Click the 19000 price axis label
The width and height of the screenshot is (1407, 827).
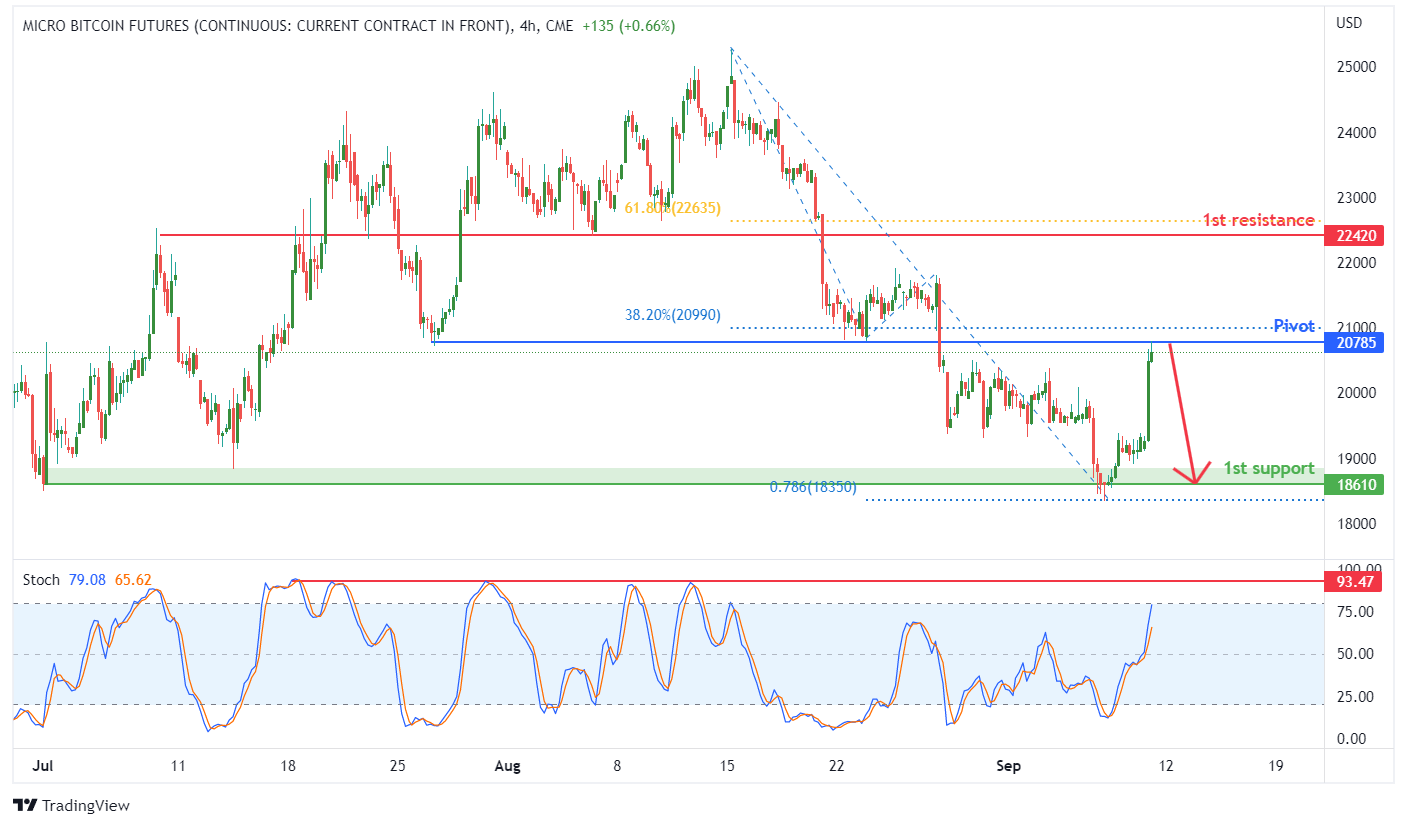click(x=1355, y=459)
